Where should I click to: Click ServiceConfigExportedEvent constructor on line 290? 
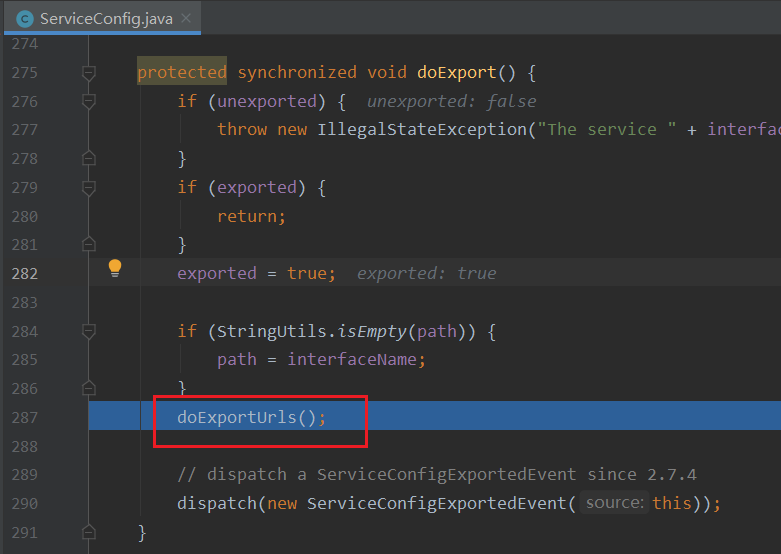[437, 503]
